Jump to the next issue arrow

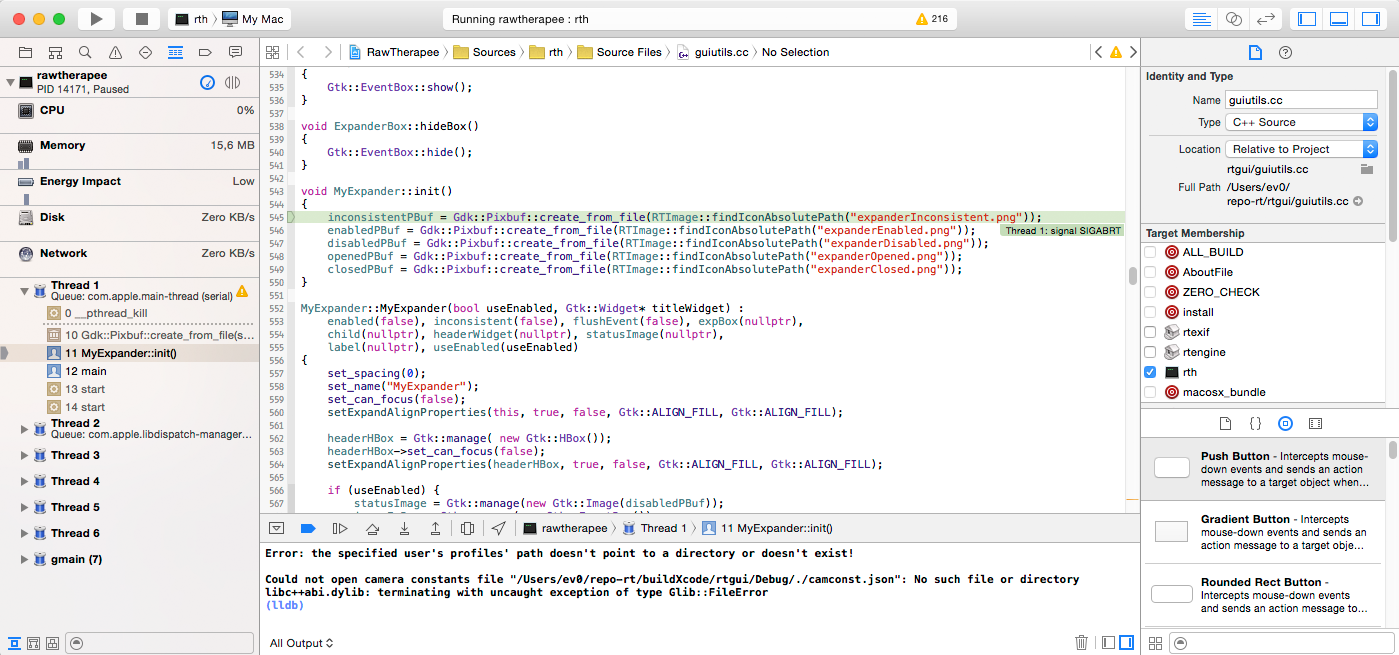click(1133, 52)
